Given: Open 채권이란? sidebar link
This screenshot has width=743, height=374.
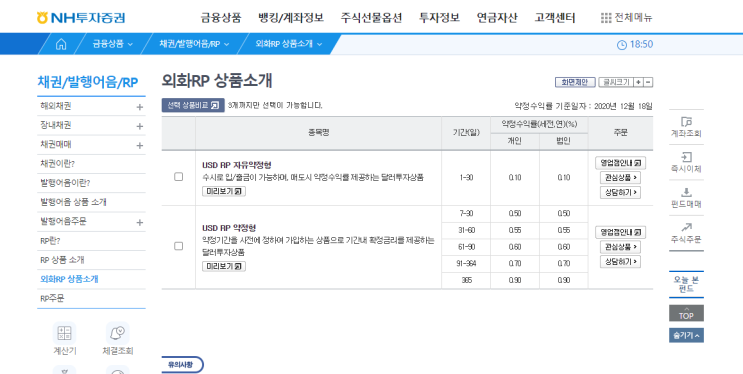Looking at the screenshot, I should click(x=57, y=164).
